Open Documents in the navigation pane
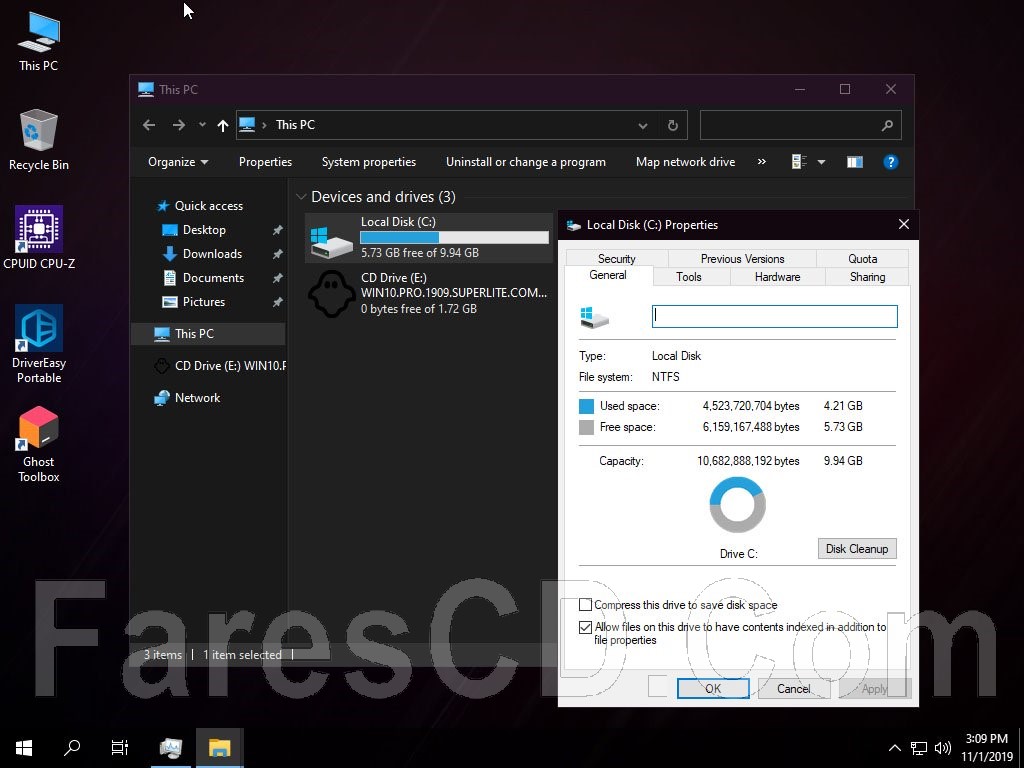The height and width of the screenshot is (768, 1024). coord(214,278)
